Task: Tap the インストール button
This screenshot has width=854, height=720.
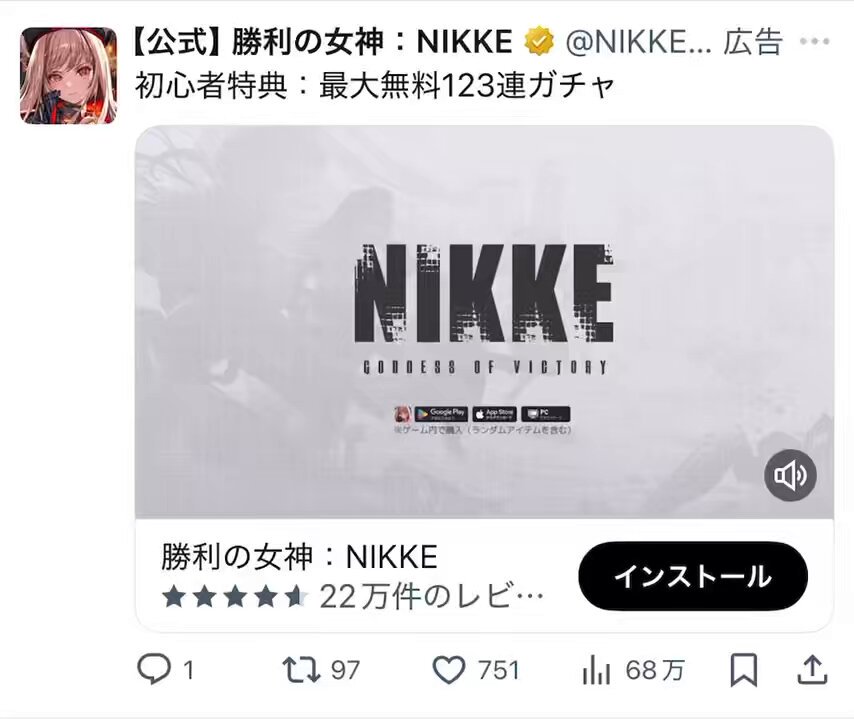Action: point(693,576)
